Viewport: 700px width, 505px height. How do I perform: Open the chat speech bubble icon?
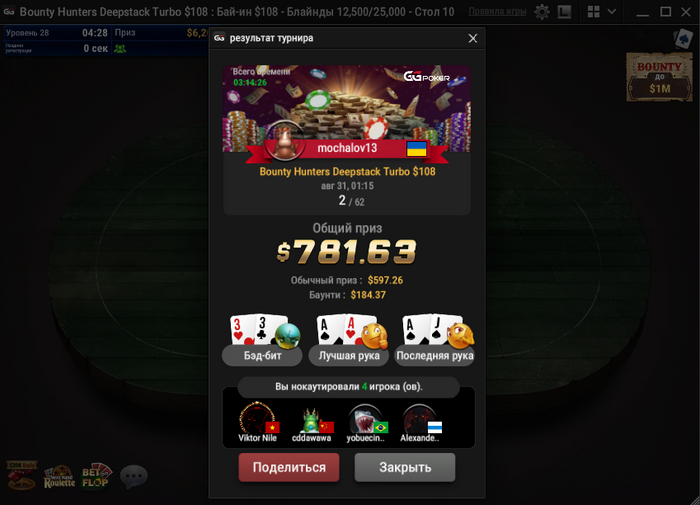[x=134, y=476]
